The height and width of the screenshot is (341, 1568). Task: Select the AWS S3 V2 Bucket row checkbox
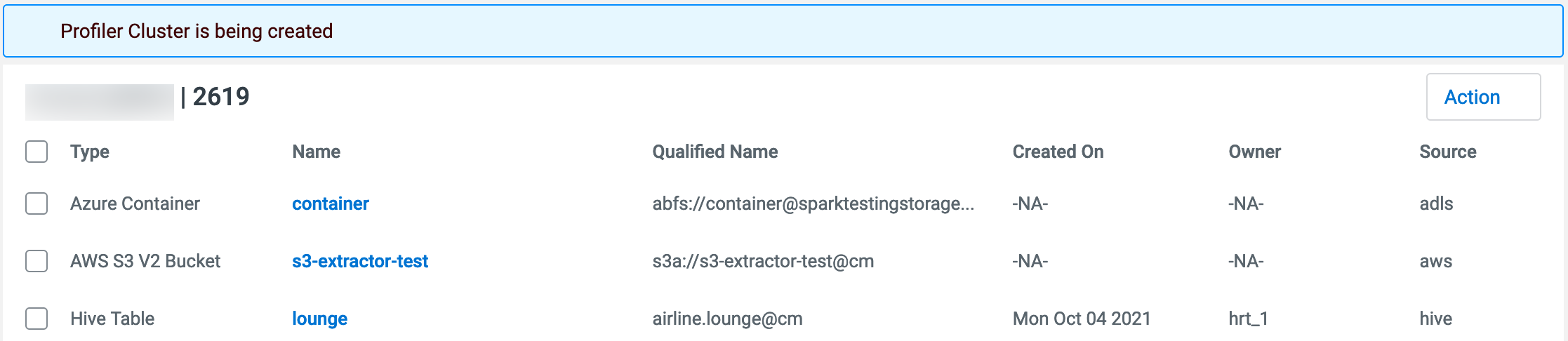click(x=36, y=261)
